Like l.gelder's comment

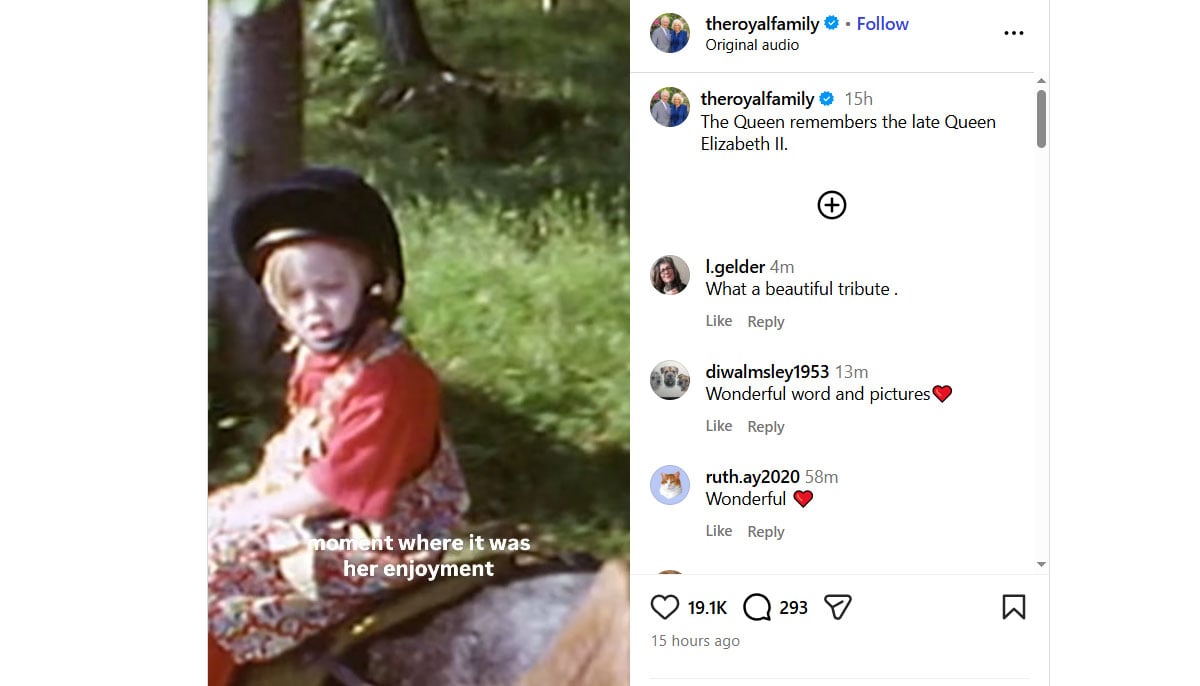[719, 321]
